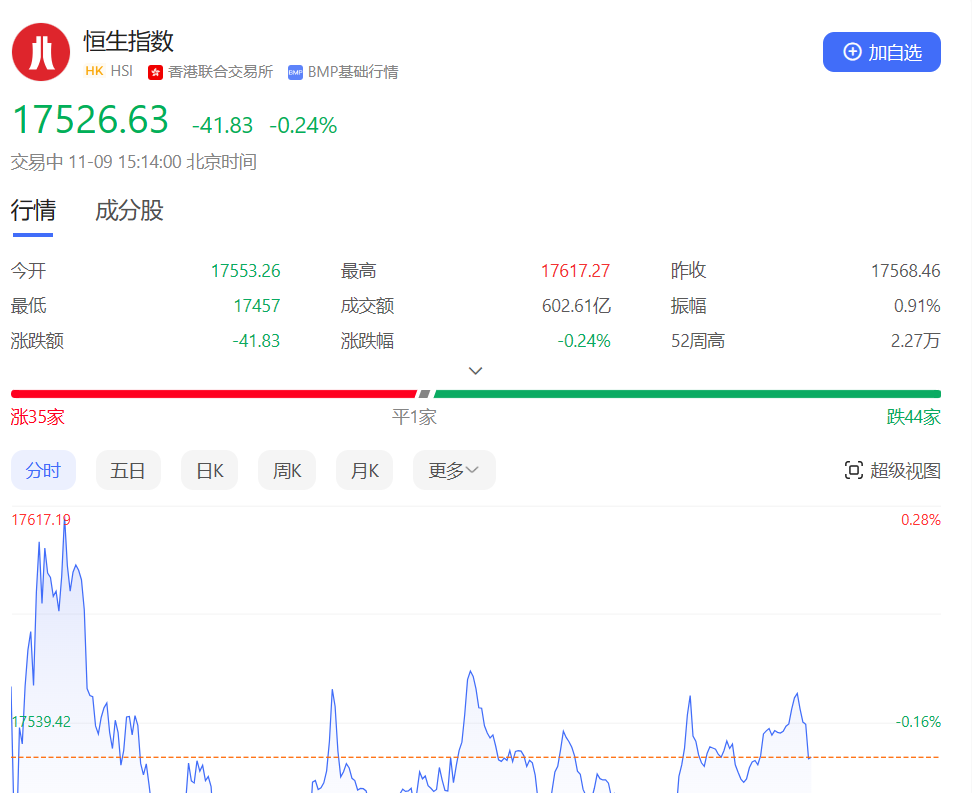Image resolution: width=972 pixels, height=793 pixels.
Task: Switch to the 成分股 tab
Action: pos(129,211)
